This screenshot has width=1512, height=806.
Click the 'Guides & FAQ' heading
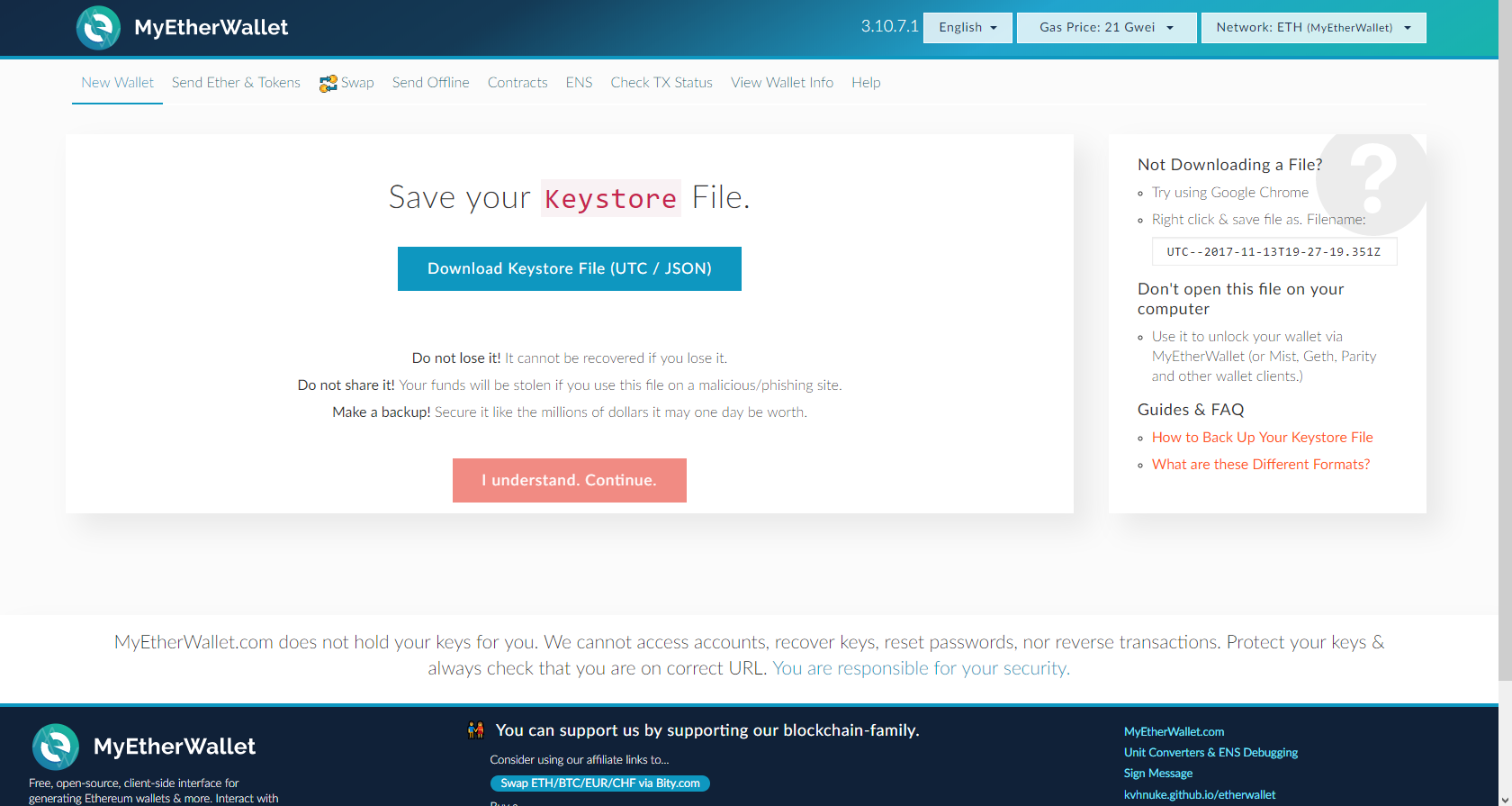[x=1191, y=410]
